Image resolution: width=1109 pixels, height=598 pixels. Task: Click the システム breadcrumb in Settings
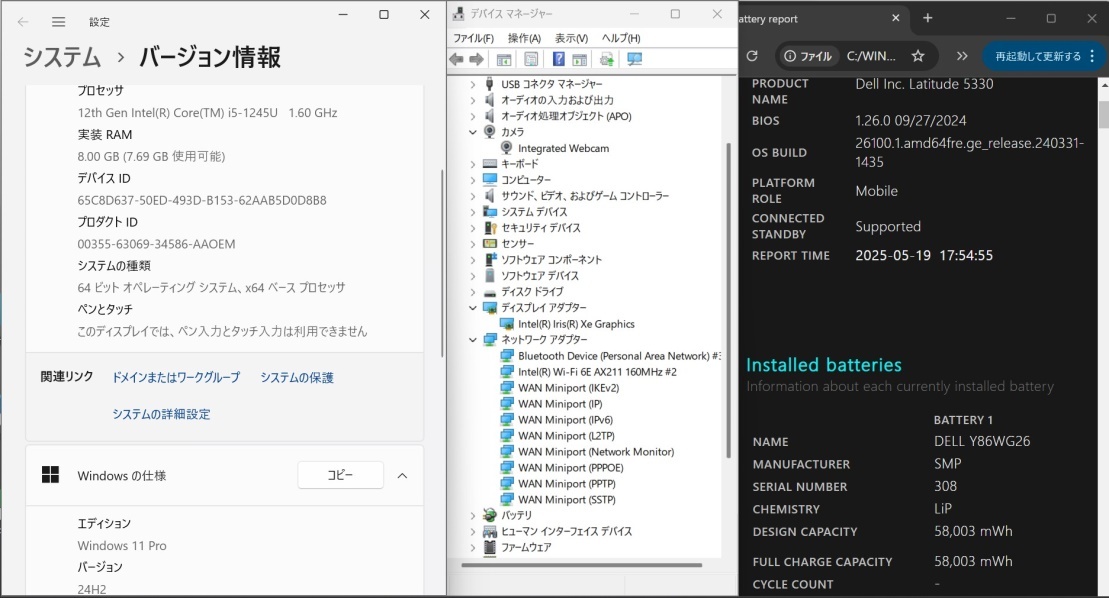[x=62, y=57]
